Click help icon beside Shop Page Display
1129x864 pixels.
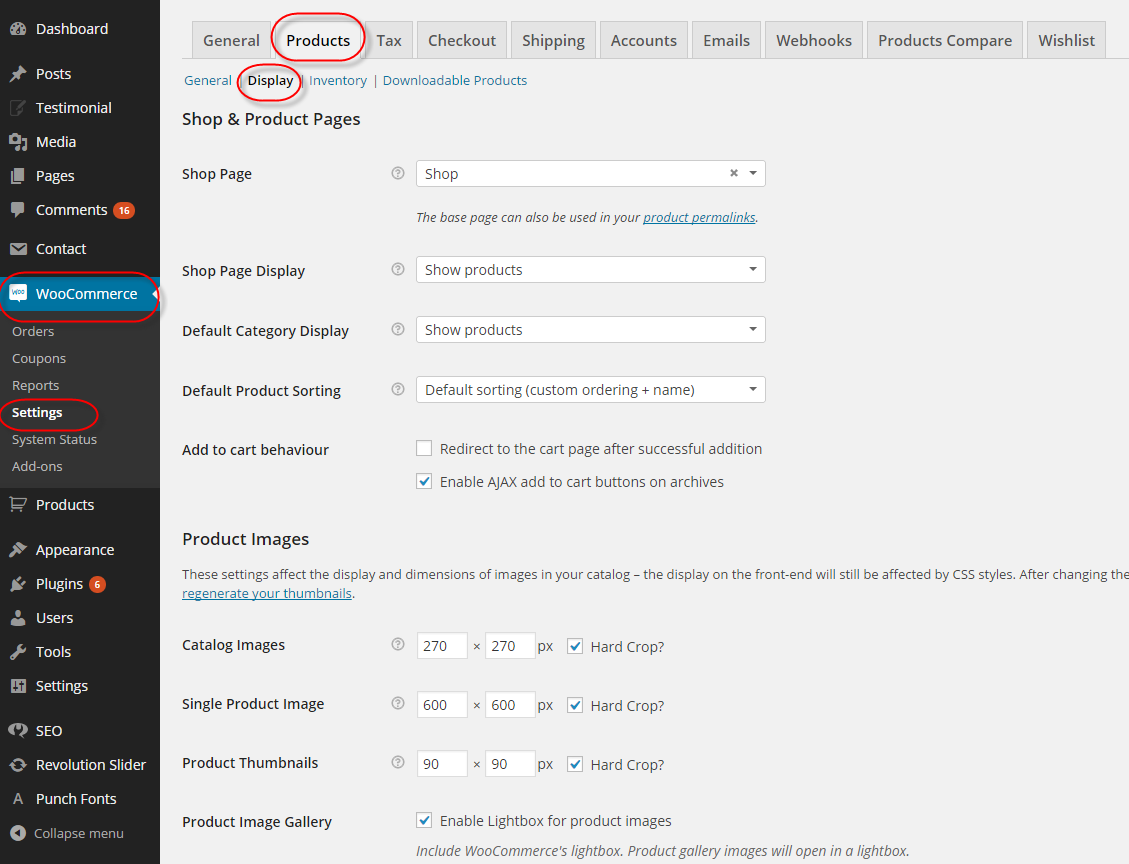[x=398, y=270]
